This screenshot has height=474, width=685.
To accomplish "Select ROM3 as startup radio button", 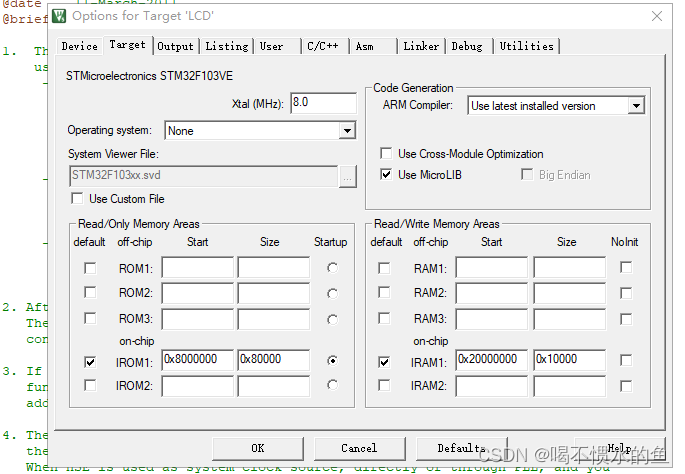I will coord(332,320).
